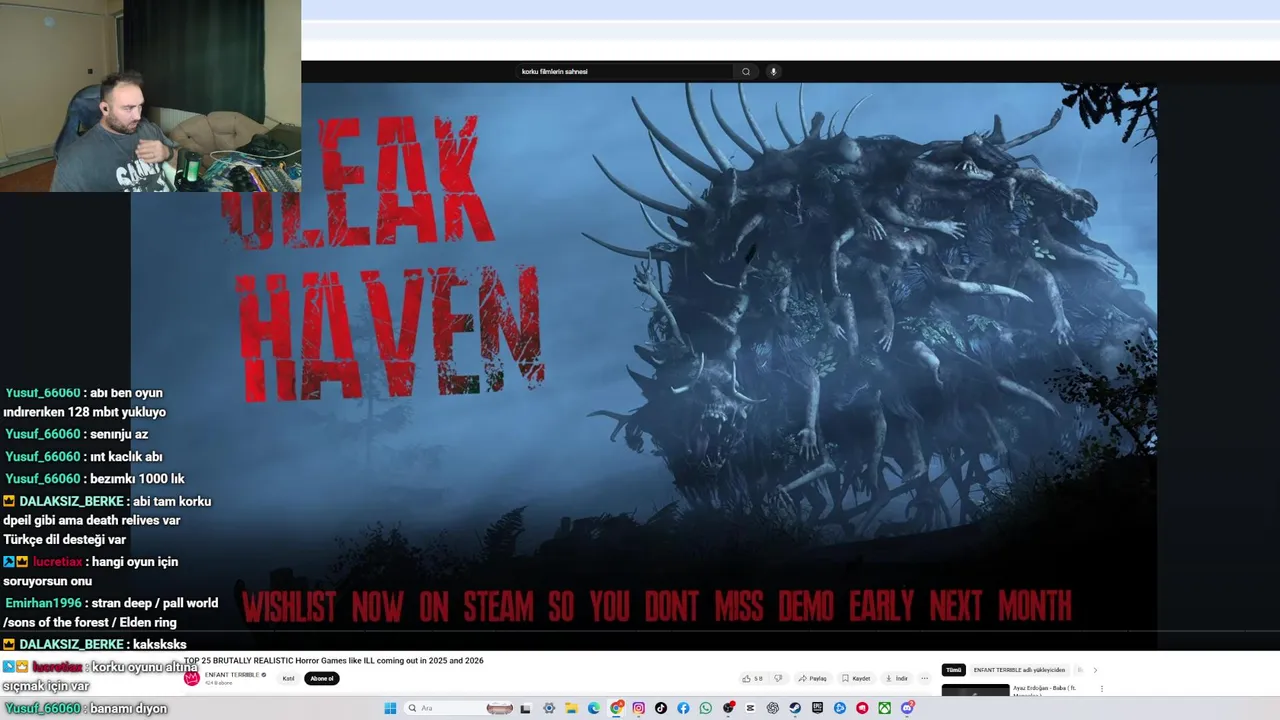Click chat message DALAKSIZ_BERKE : kaksksks
Image resolution: width=1280 pixels, height=720 pixels.
point(95,645)
